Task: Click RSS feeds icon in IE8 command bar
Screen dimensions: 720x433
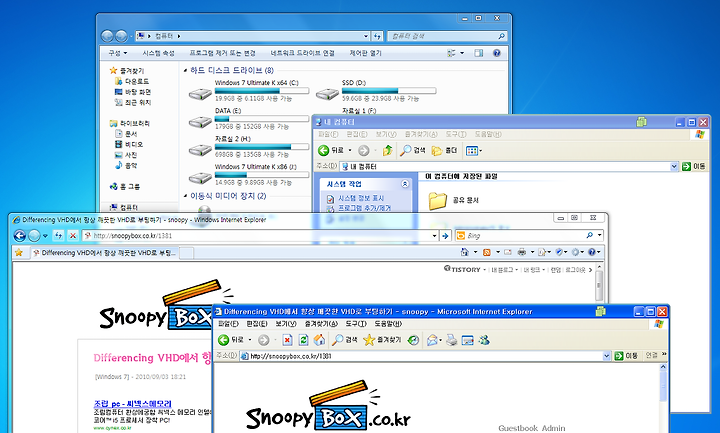Action: point(487,252)
